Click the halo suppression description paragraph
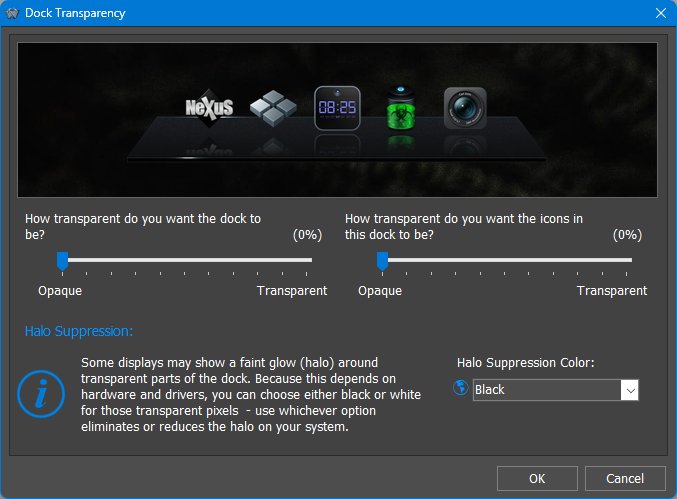Image resolution: width=677 pixels, height=499 pixels. pos(251,395)
